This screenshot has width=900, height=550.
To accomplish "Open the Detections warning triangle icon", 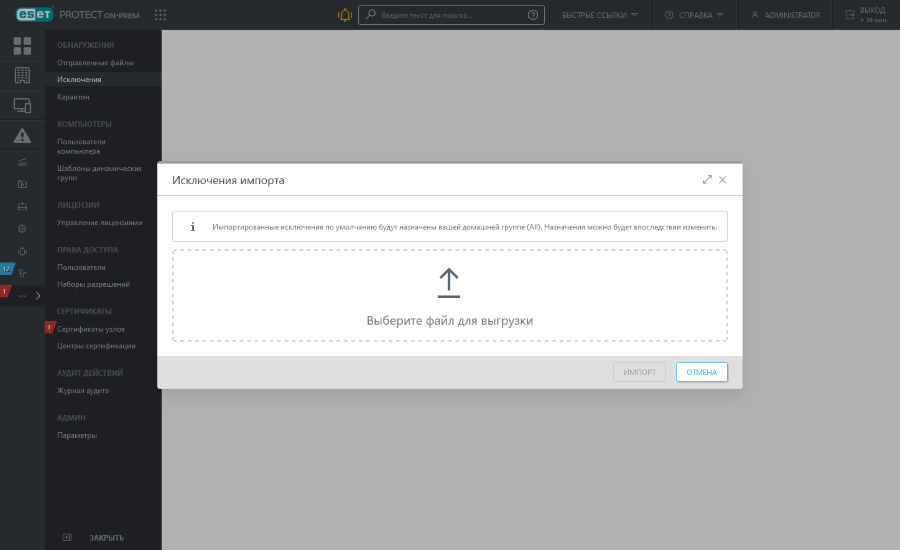I will 22,136.
